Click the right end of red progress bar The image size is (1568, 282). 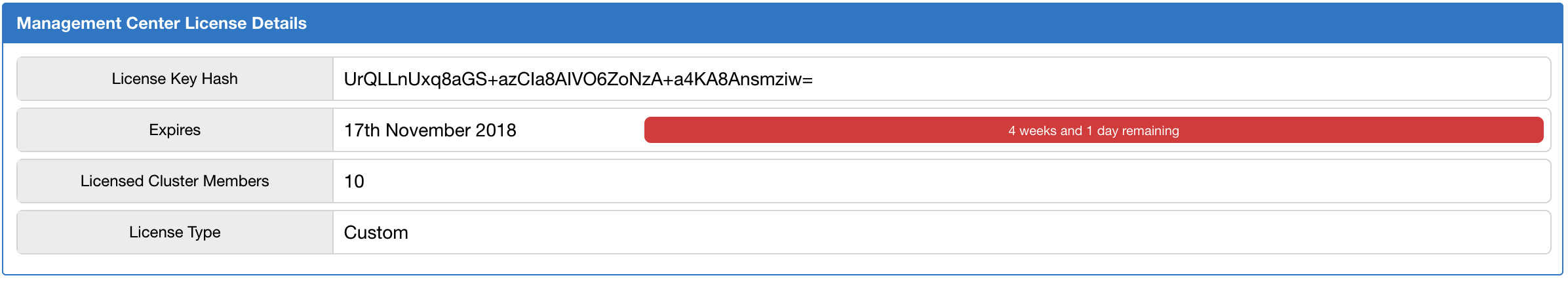pos(1533,131)
